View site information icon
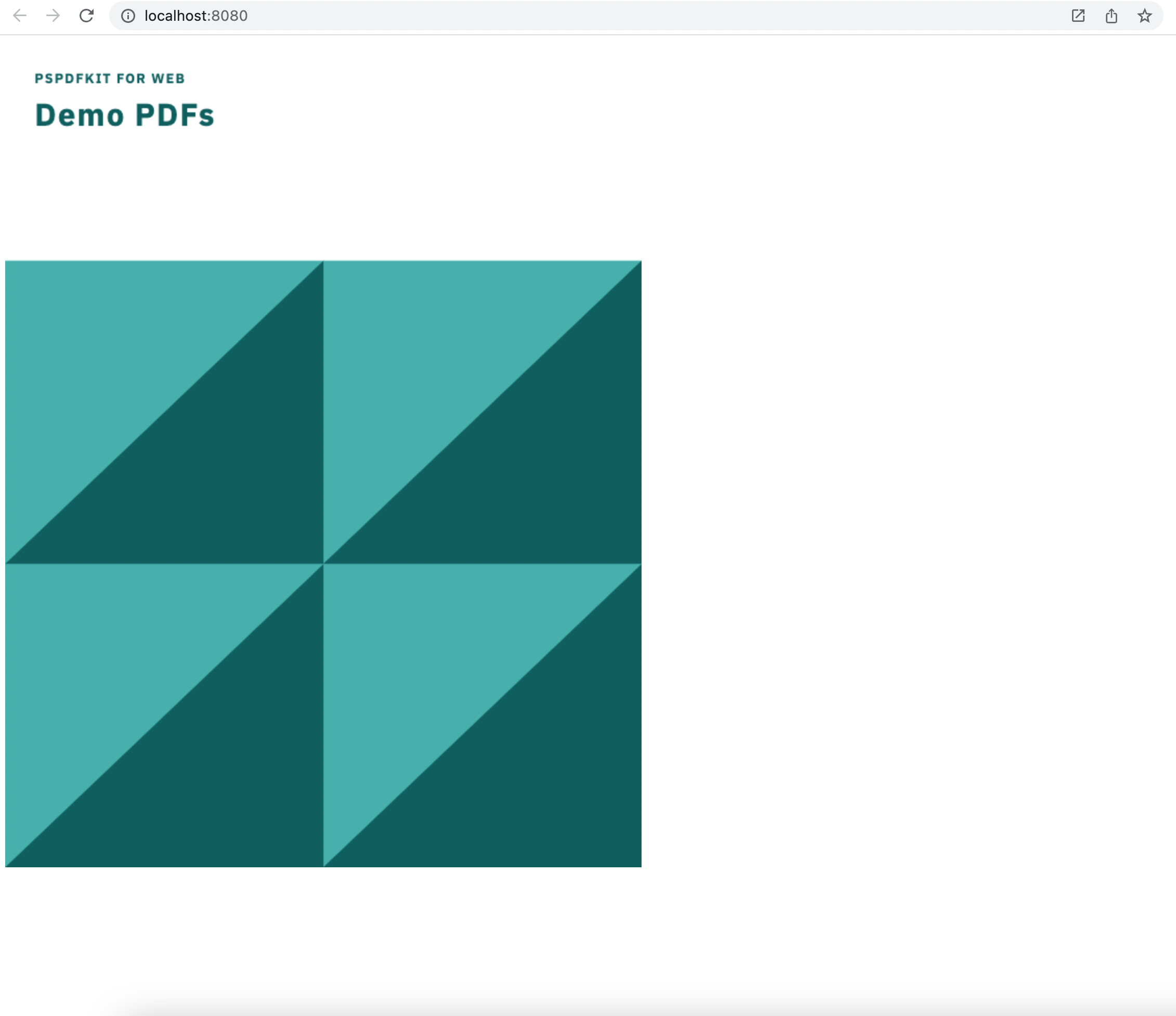This screenshot has width=1176, height=1016. (128, 16)
